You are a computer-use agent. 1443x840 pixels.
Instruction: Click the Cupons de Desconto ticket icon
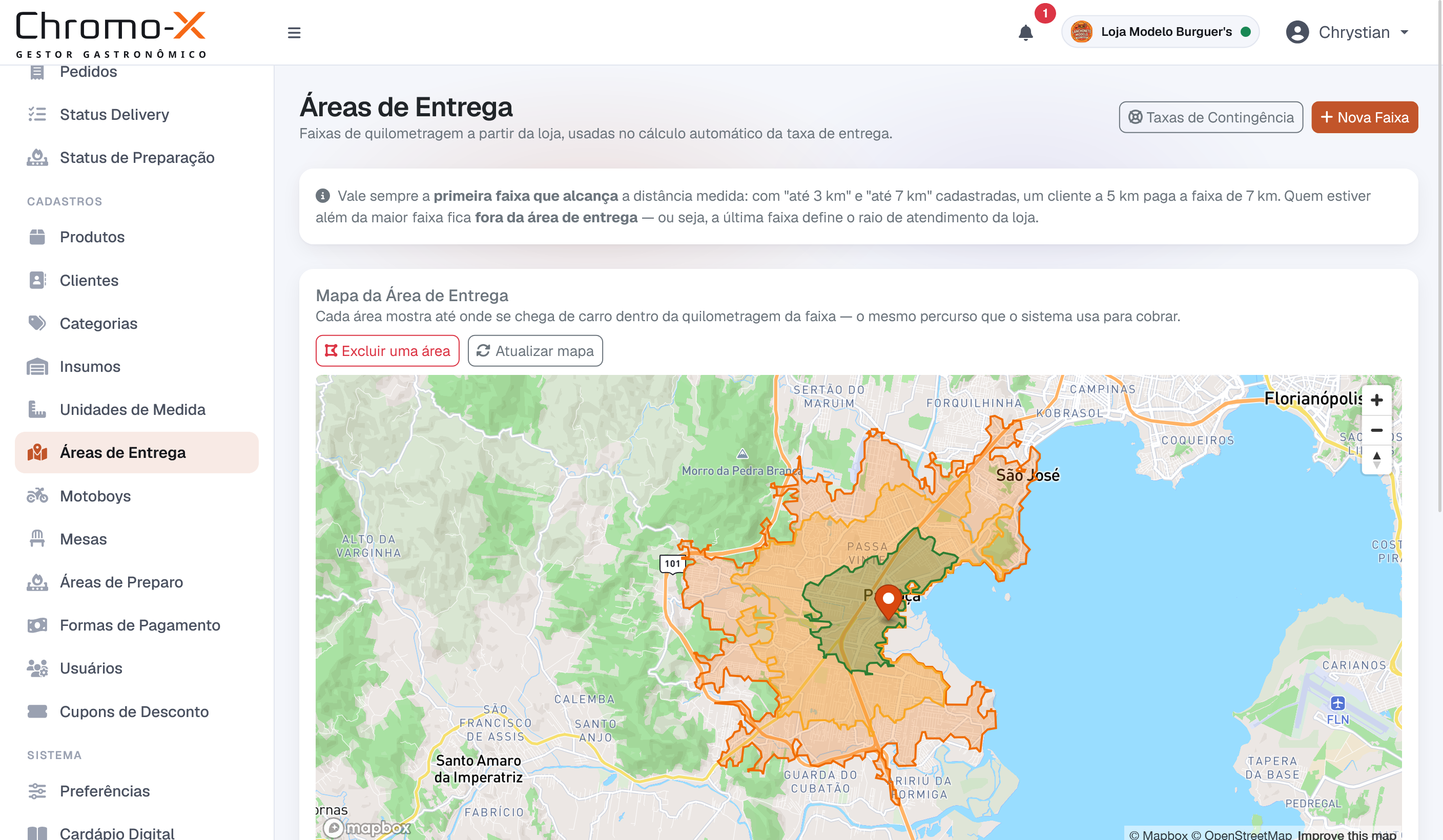(37, 711)
